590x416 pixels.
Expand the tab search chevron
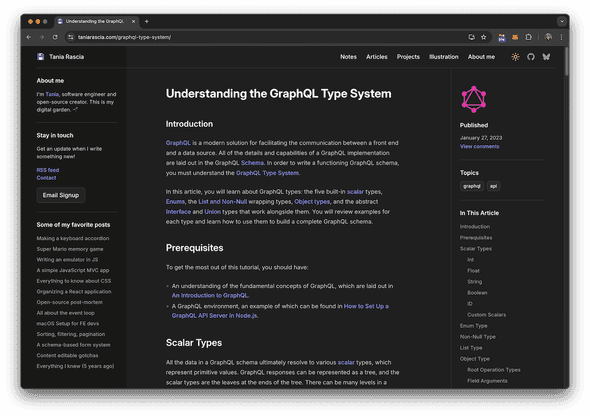tap(562, 21)
